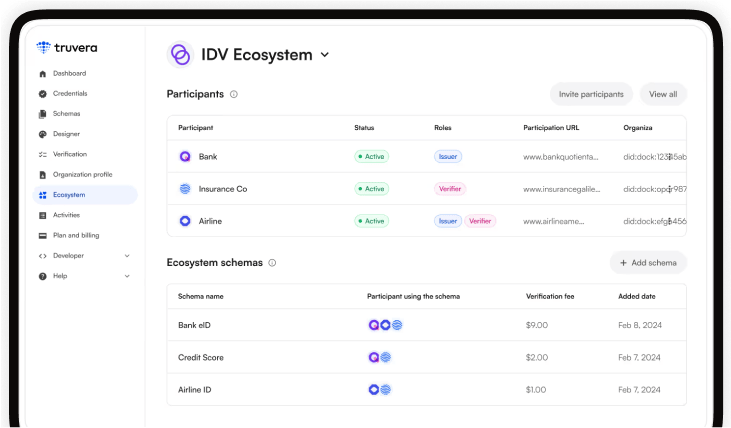
Task: Open the IDV Ecosystem dropdown chevron
Action: pos(325,56)
